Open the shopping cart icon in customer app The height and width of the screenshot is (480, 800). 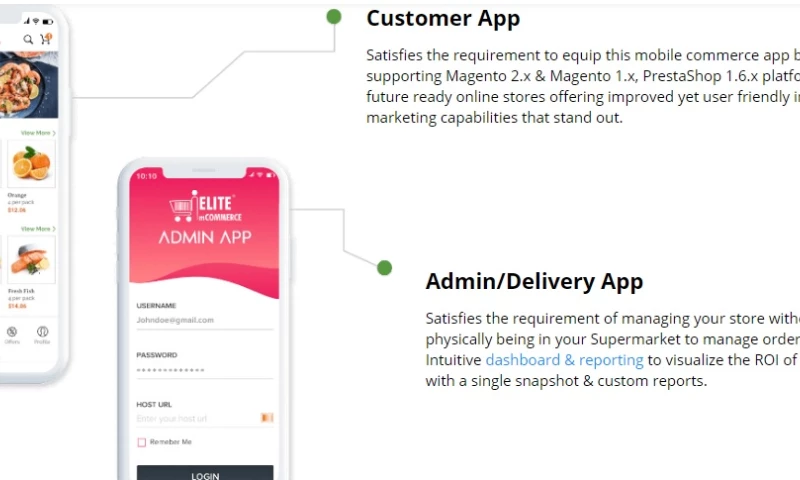46,39
